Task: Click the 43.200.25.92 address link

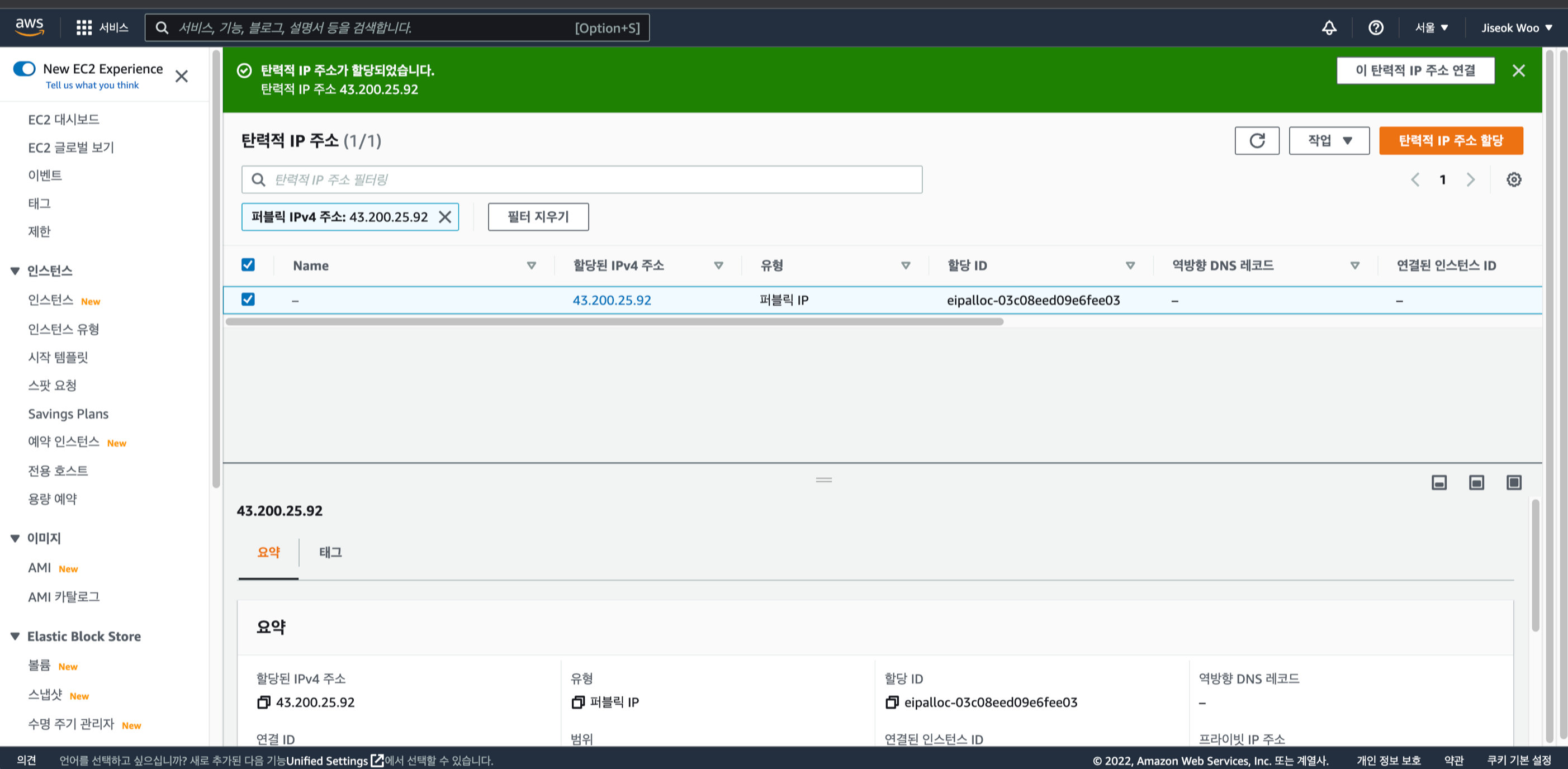Action: coord(611,300)
